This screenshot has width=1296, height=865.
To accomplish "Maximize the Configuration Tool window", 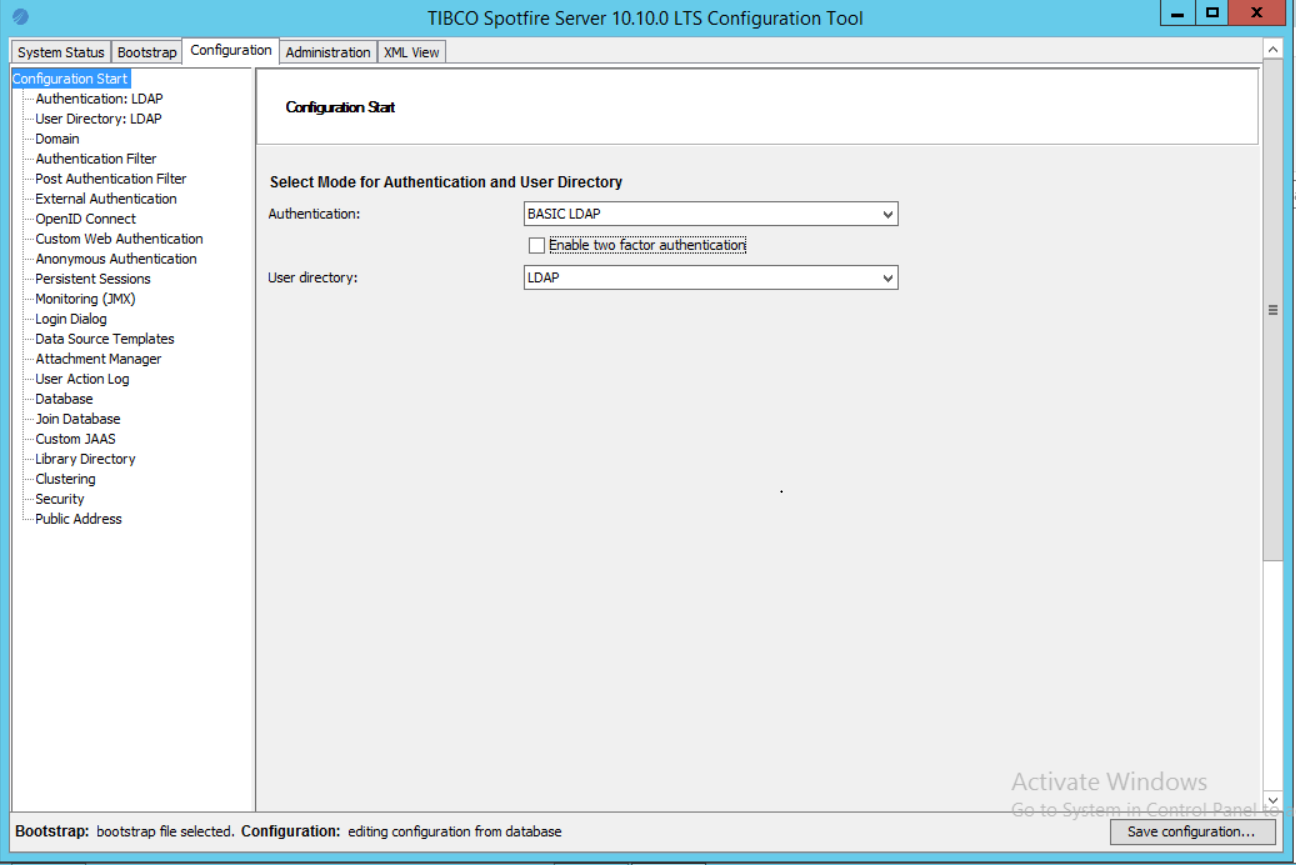I will (x=1212, y=14).
